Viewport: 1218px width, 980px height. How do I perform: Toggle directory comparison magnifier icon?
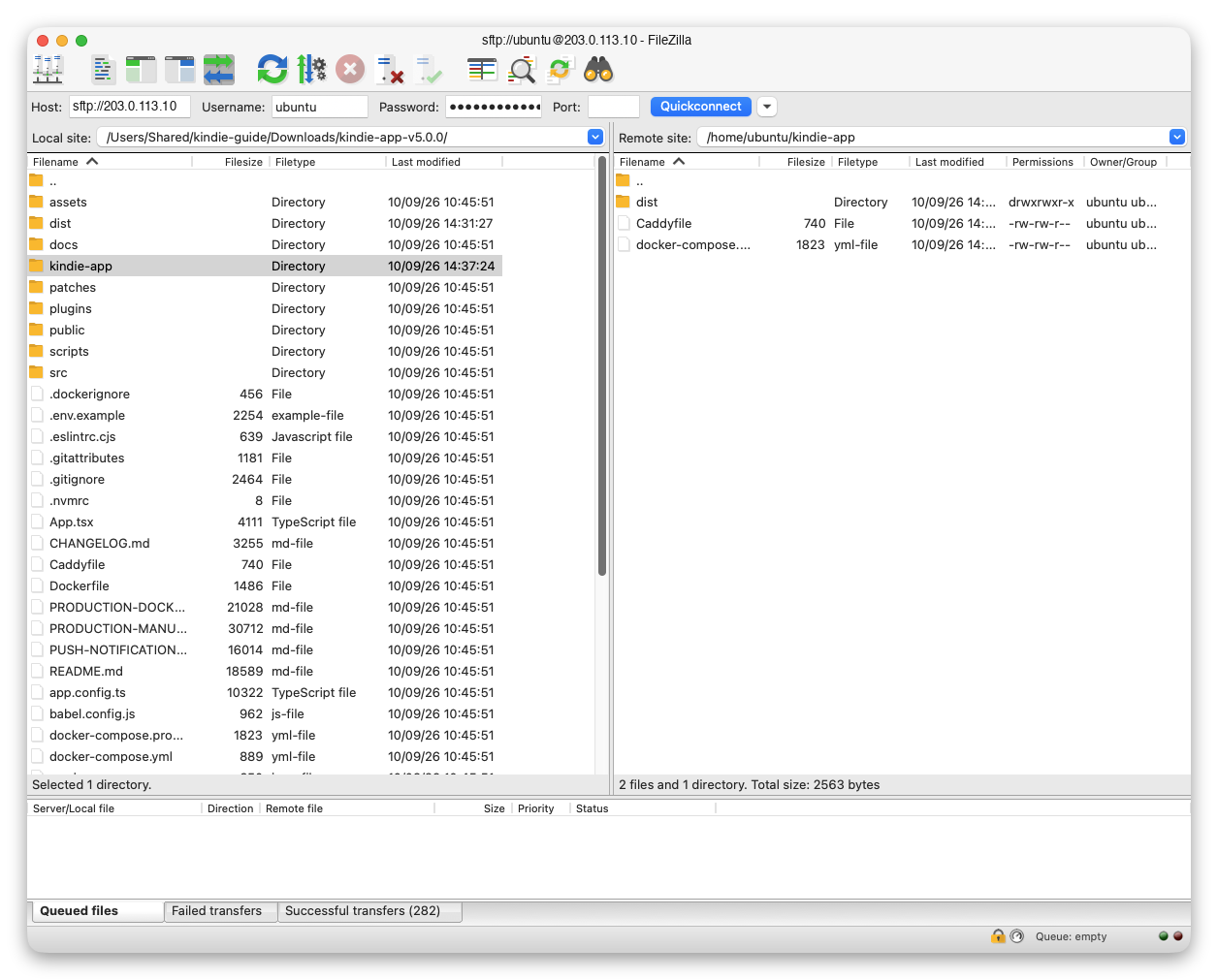(x=522, y=69)
